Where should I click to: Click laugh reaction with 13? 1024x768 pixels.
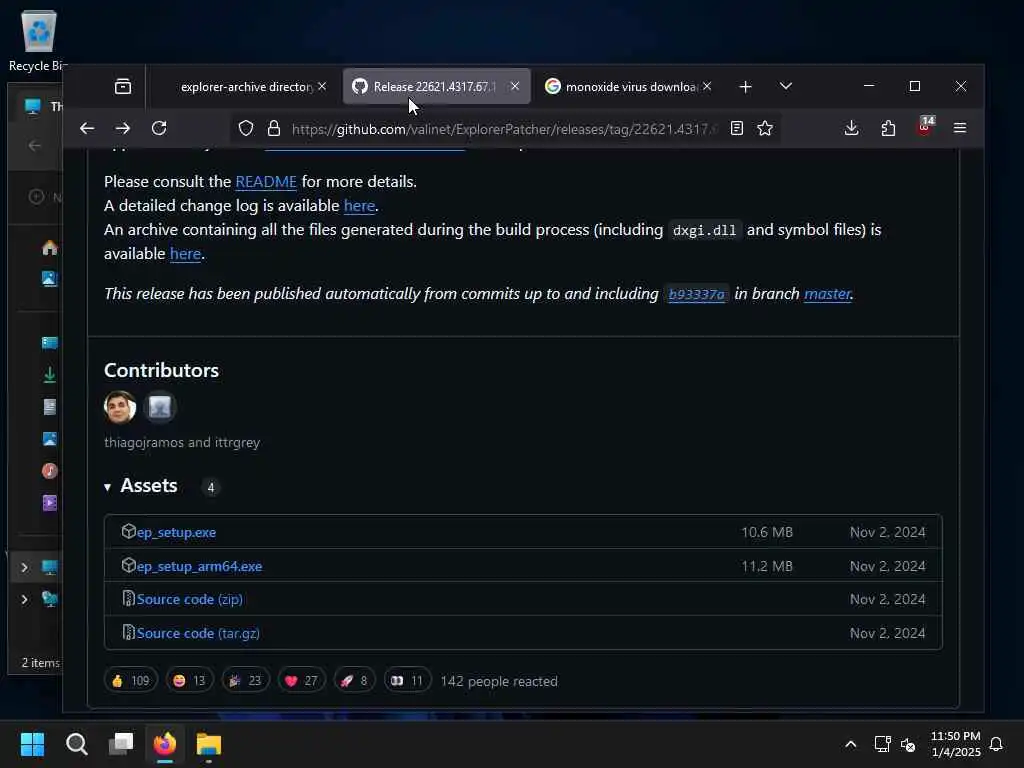(189, 681)
